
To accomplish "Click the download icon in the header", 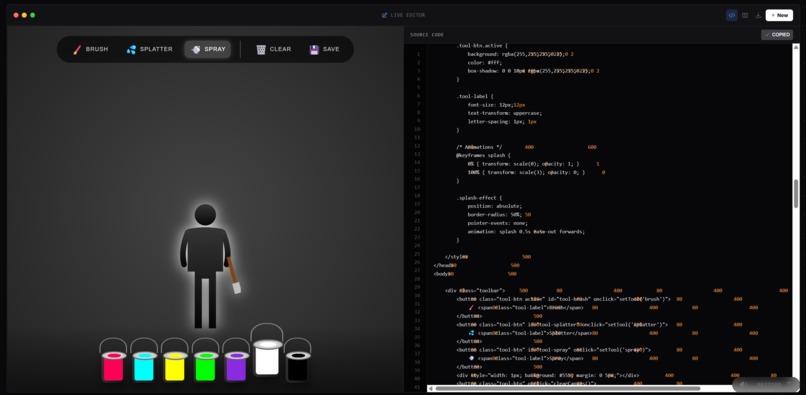I will pos(758,15).
